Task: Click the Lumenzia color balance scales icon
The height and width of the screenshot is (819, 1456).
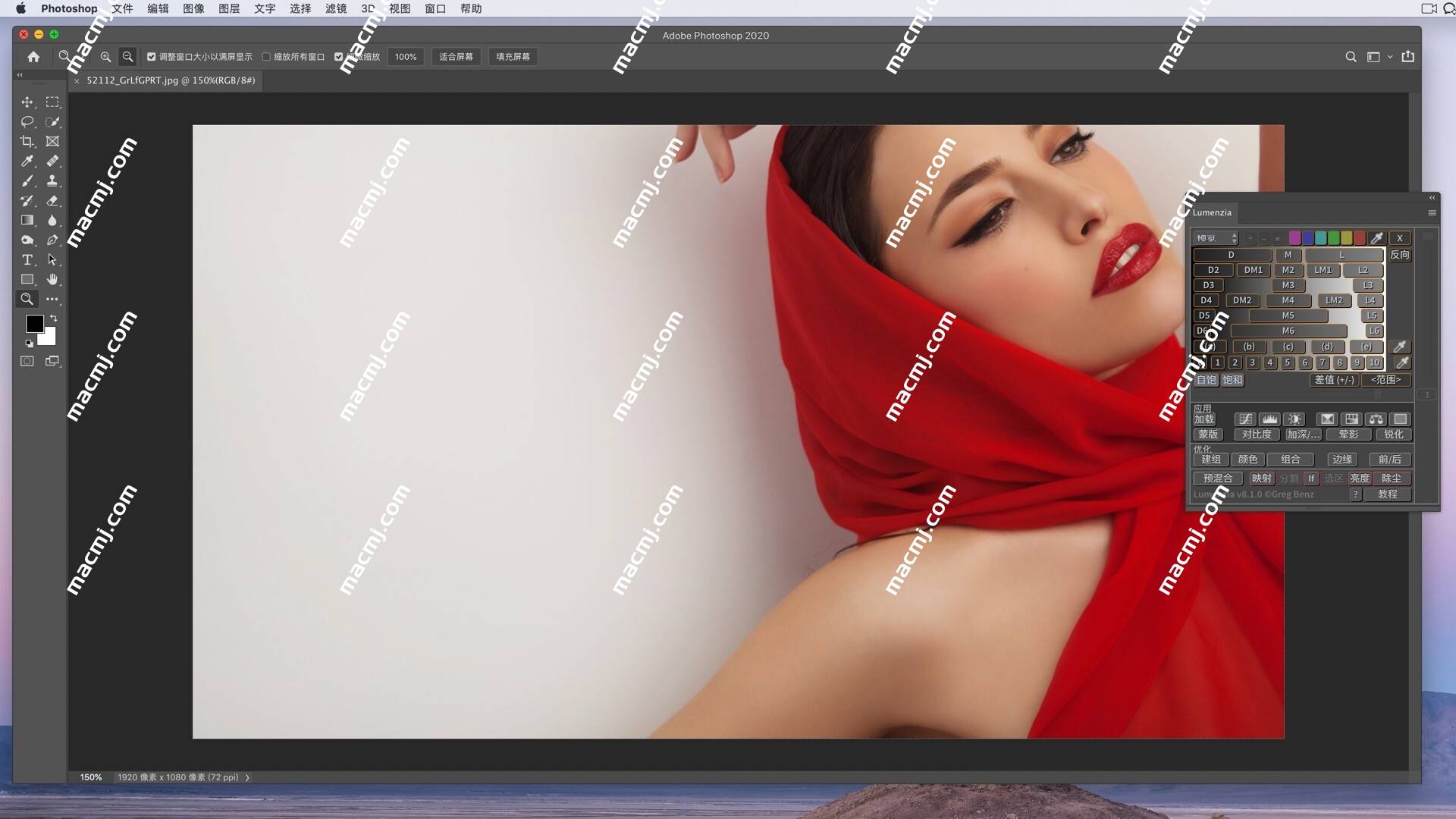Action: tap(1376, 419)
